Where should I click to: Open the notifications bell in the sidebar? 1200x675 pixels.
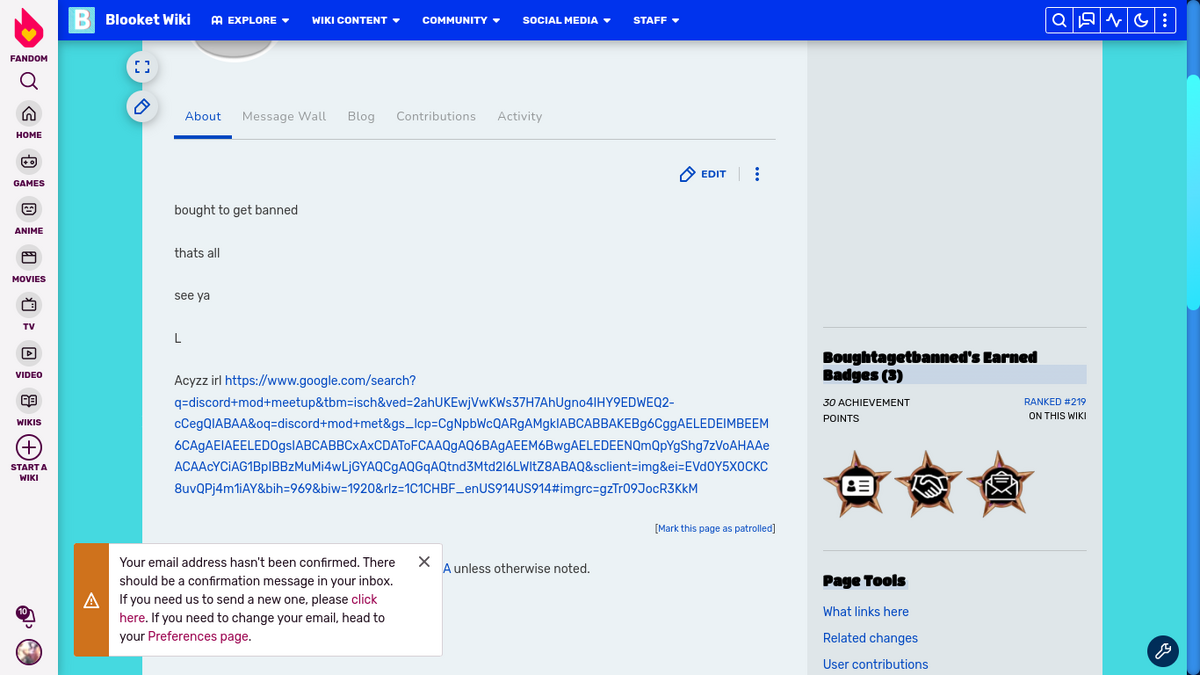coord(26,617)
